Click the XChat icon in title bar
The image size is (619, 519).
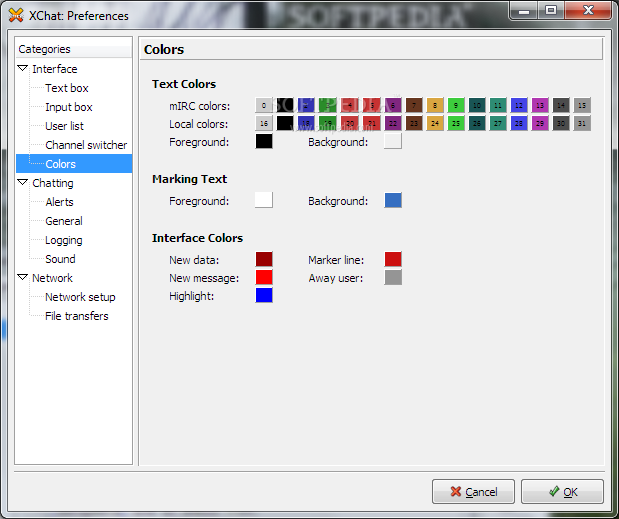coord(16,15)
